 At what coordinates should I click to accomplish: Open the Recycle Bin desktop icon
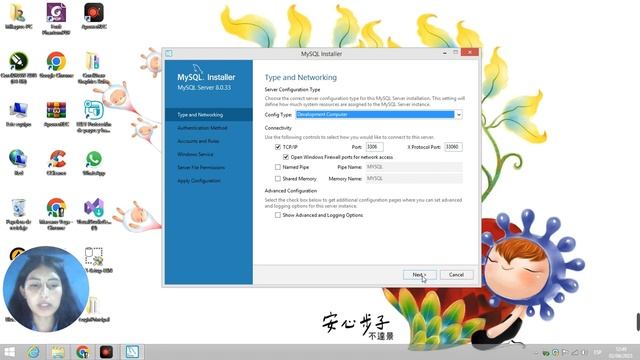(x=18, y=214)
